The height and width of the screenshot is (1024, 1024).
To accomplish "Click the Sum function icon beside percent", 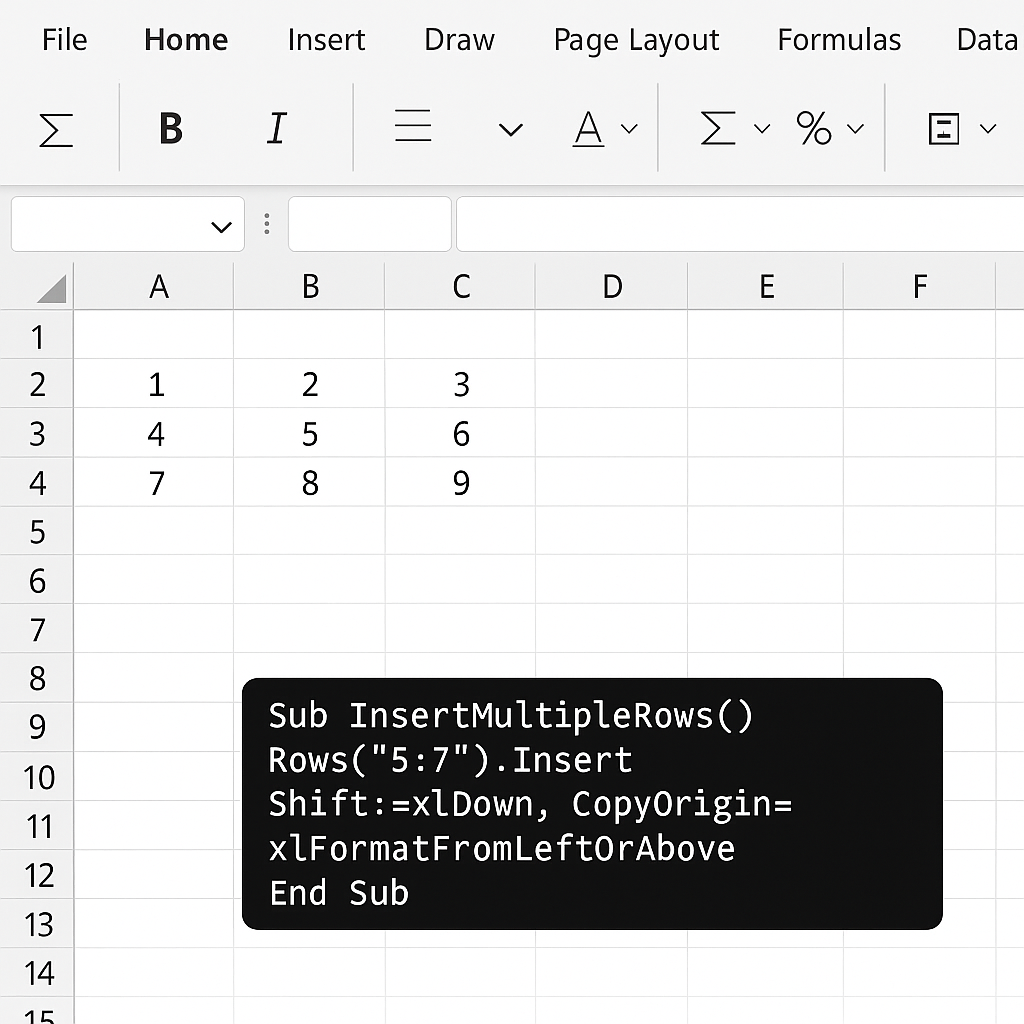I will (x=718, y=128).
